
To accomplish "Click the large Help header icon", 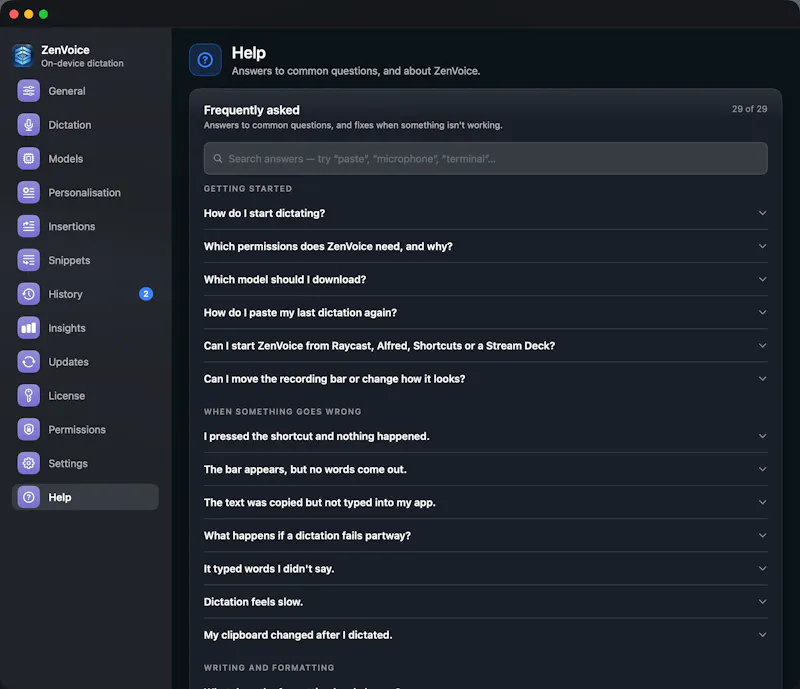I will click(x=205, y=60).
